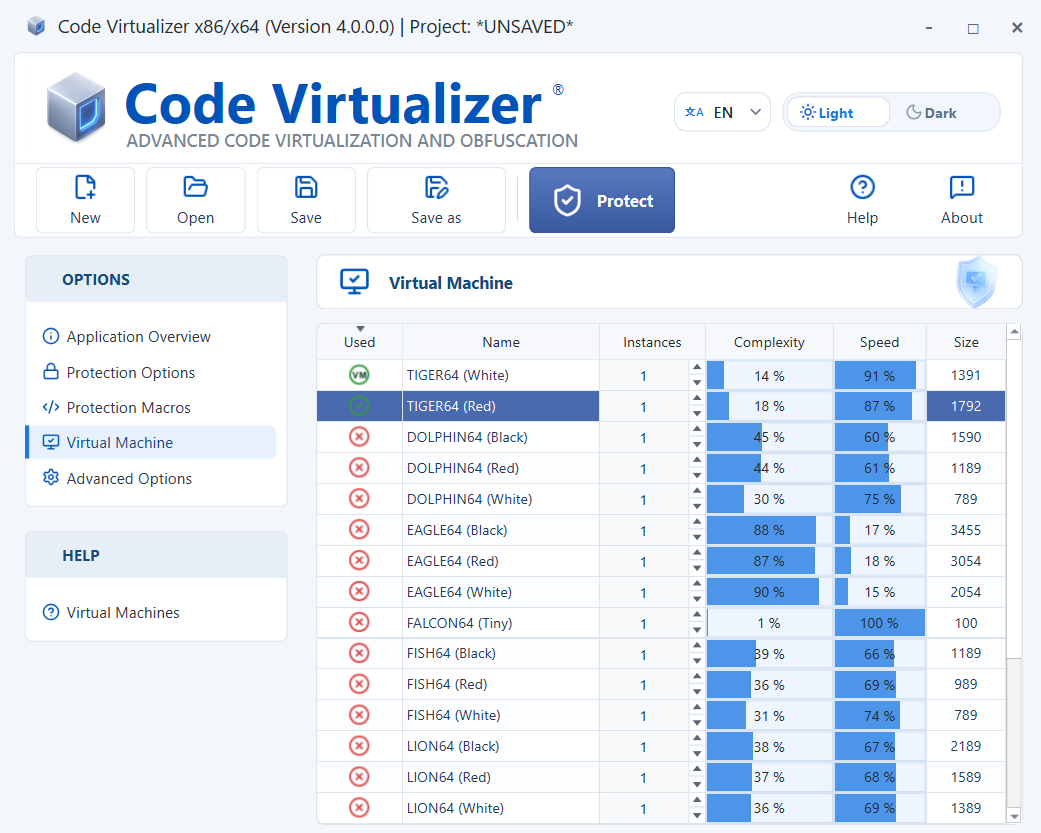This screenshot has width=1041, height=833.
Task: Decrease instances for TIGER64 (White)
Action: 696,382
